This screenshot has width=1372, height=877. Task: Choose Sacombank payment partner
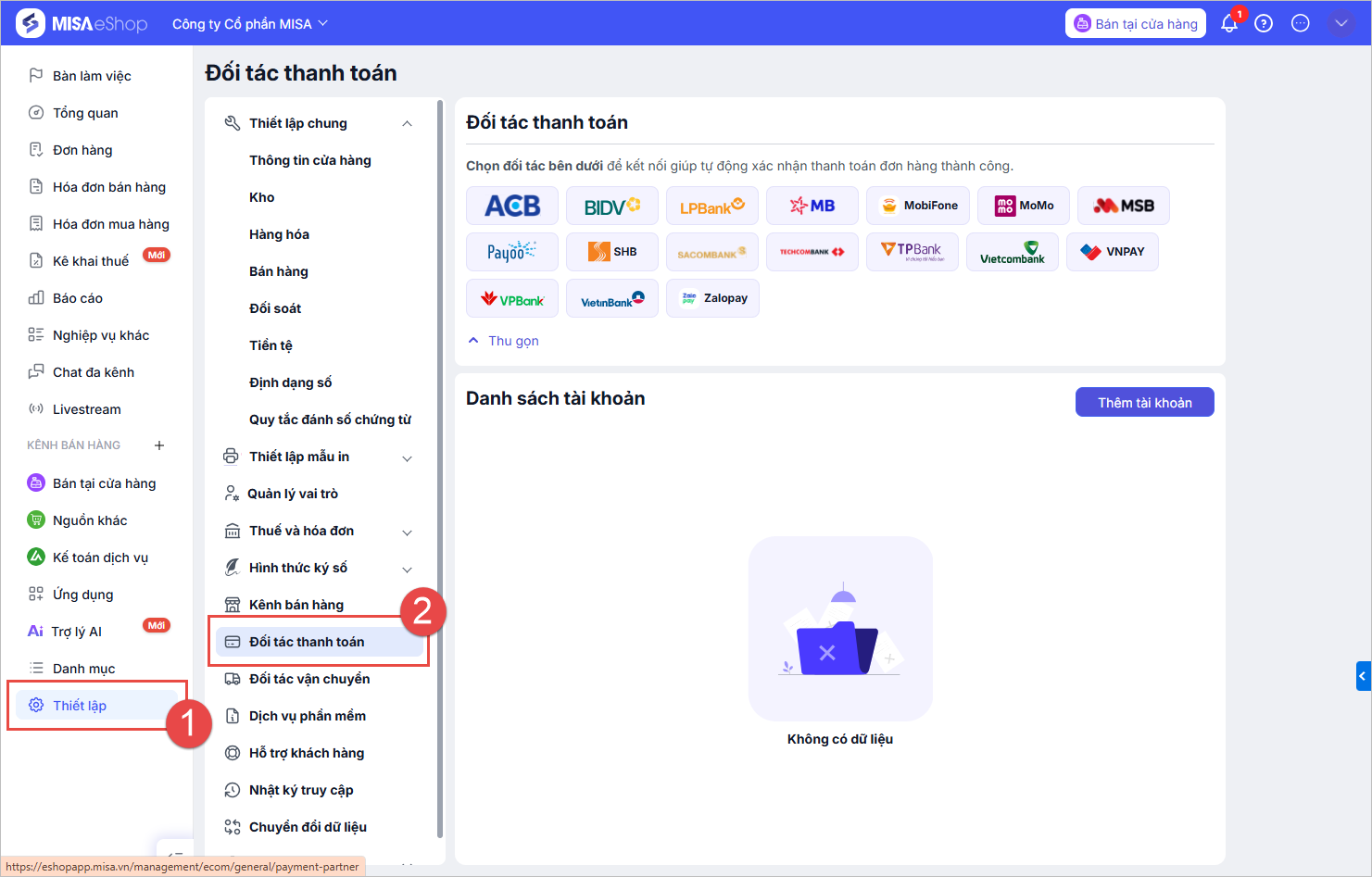712,252
